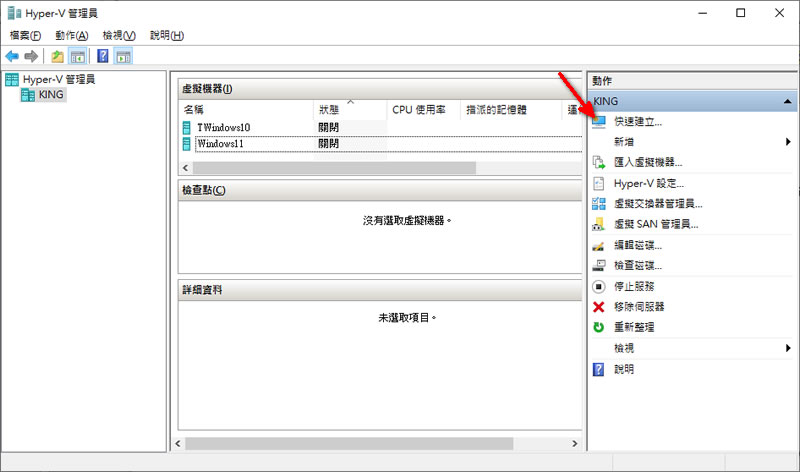800x472 pixels.
Task: Sort by CPU 使用率 column header
Action: pyautogui.click(x=423, y=110)
